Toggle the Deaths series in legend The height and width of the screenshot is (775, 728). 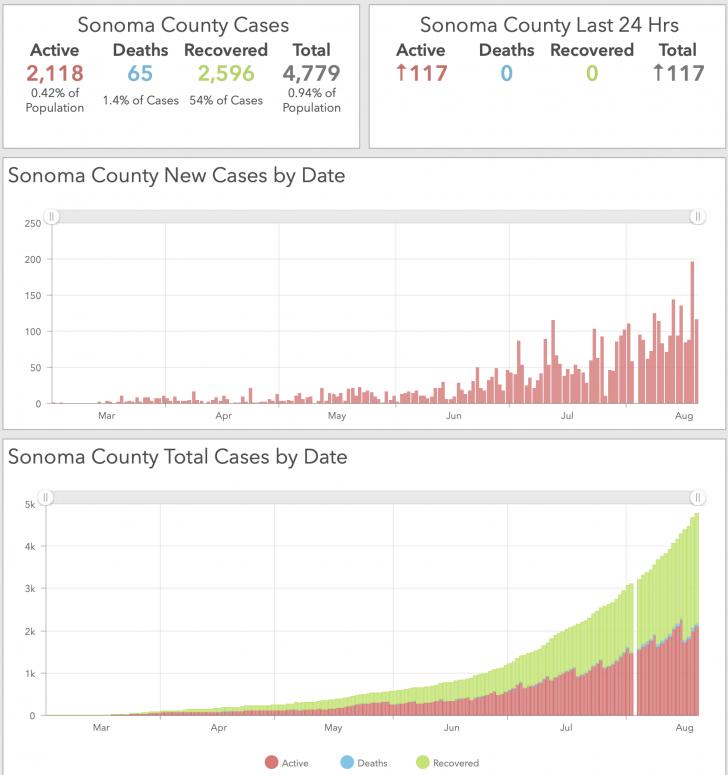364,763
